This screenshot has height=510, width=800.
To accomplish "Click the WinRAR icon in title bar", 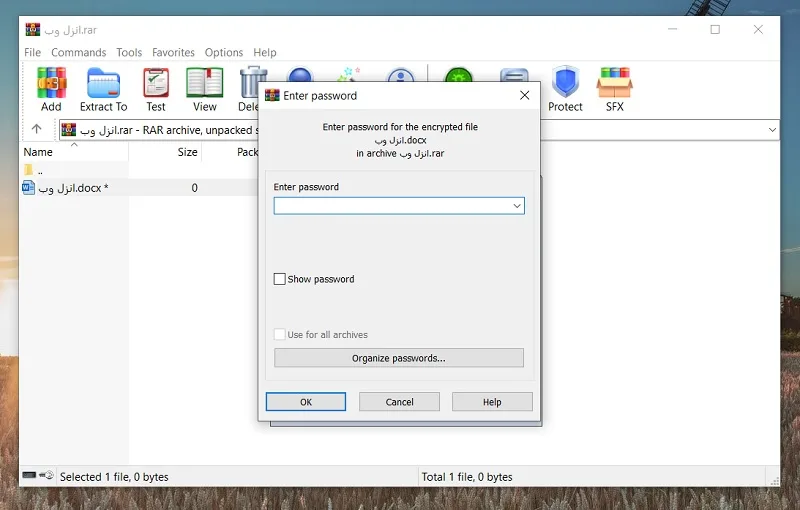I will click(x=33, y=30).
